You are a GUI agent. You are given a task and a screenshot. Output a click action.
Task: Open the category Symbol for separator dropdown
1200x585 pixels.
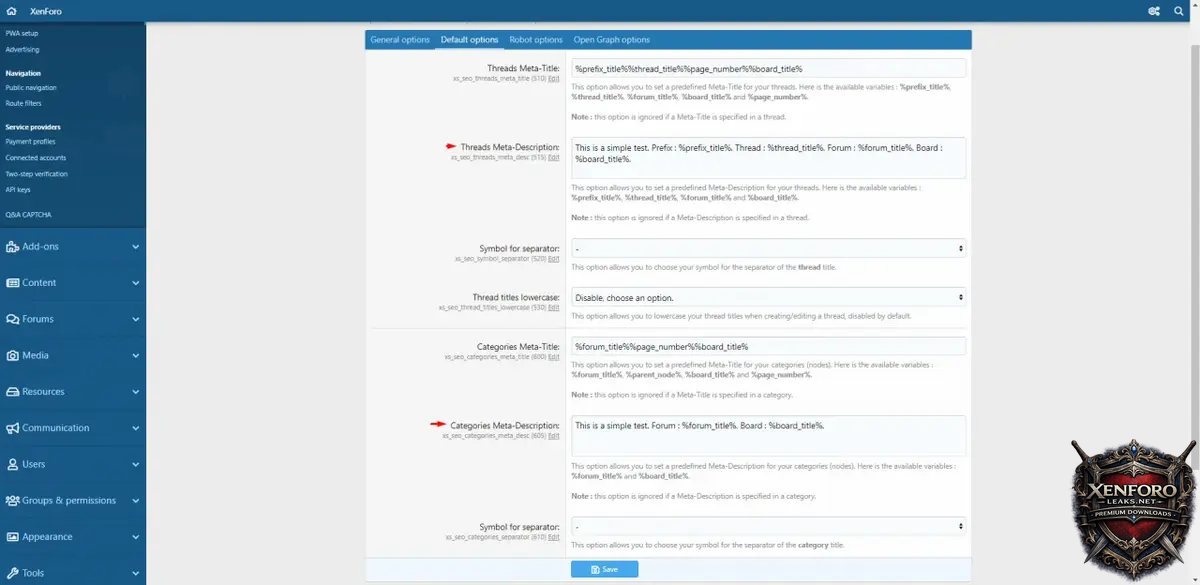767,526
